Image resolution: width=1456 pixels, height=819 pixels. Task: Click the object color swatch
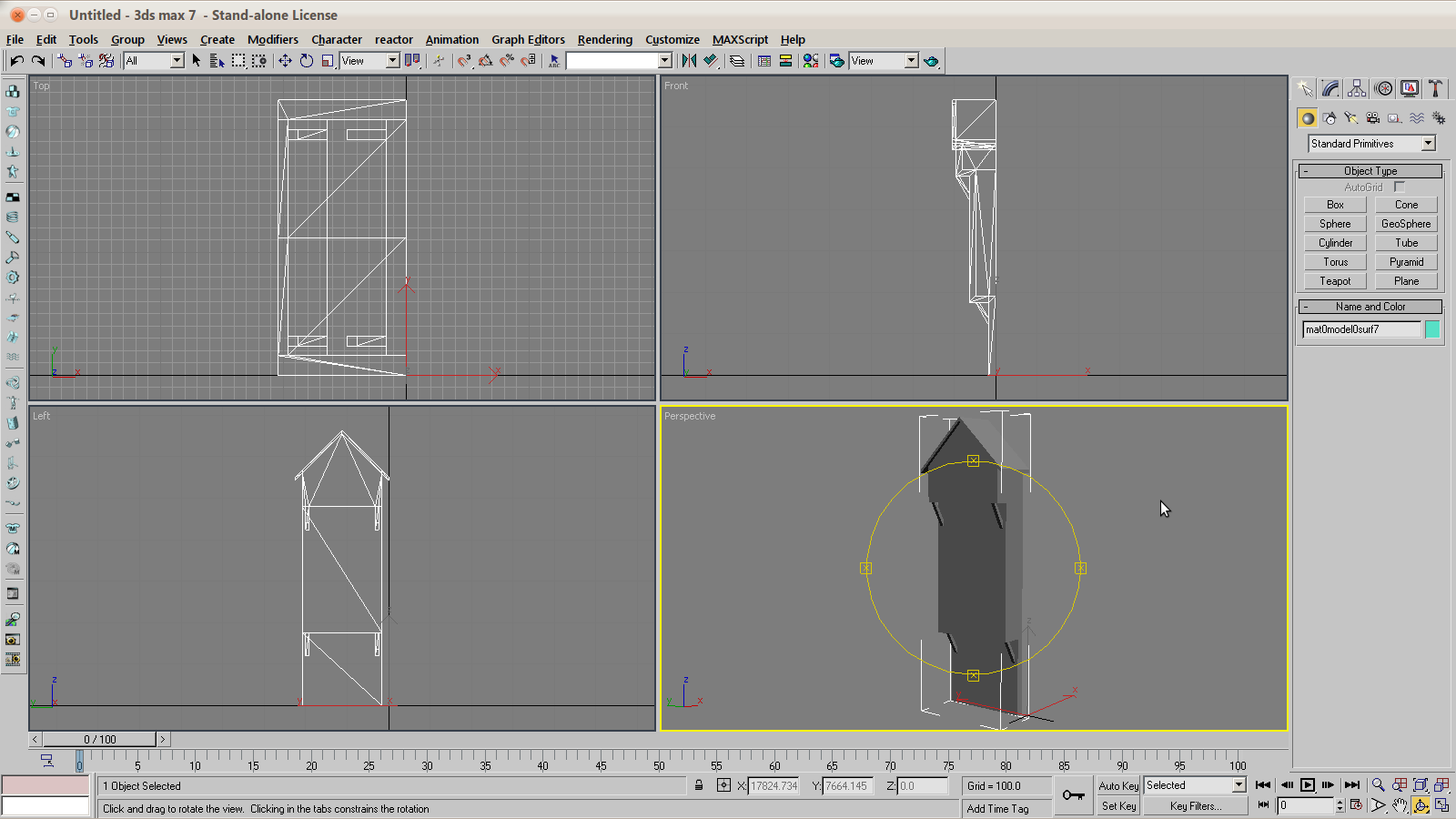coord(1432,329)
